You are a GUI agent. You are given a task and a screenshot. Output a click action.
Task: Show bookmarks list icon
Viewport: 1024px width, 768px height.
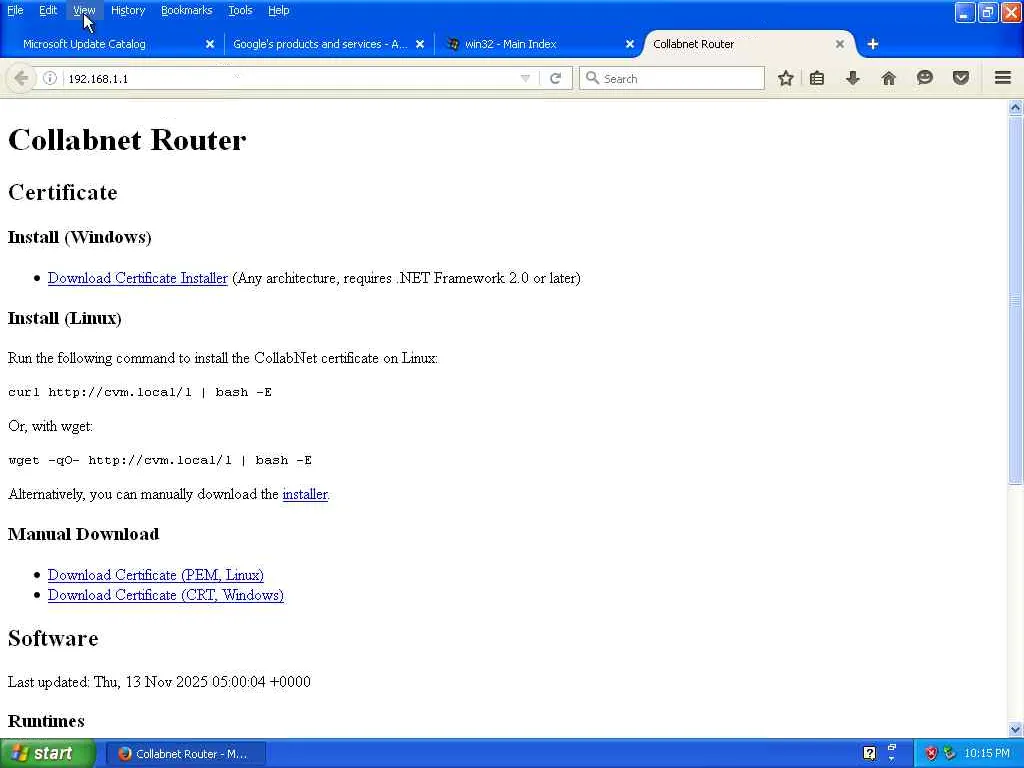pyautogui.click(x=816, y=78)
